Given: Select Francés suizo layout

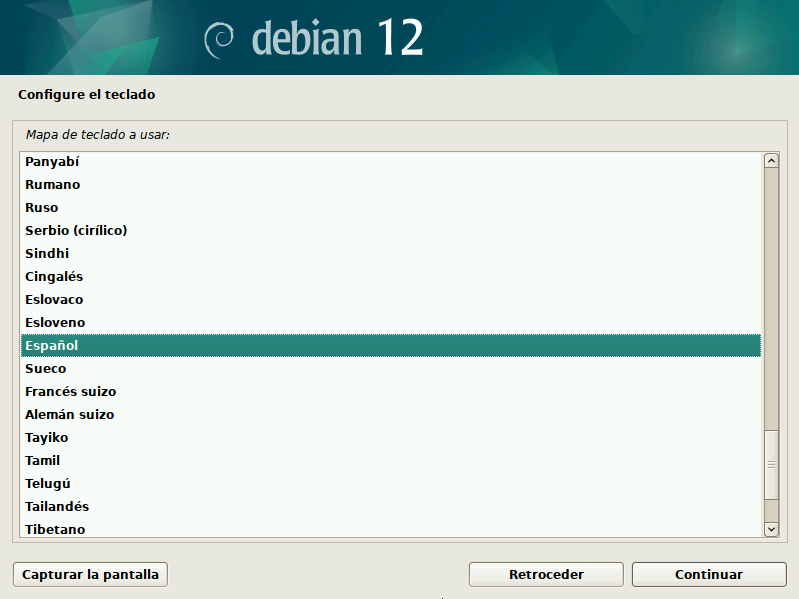Looking at the screenshot, I should pyautogui.click(x=70, y=392).
